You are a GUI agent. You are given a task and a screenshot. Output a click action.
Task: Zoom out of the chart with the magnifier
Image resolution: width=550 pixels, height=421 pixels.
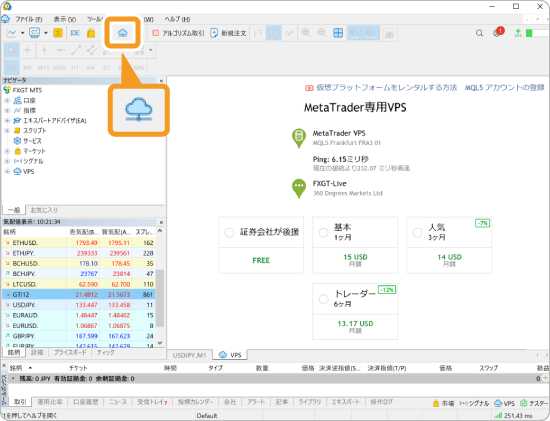(322, 33)
